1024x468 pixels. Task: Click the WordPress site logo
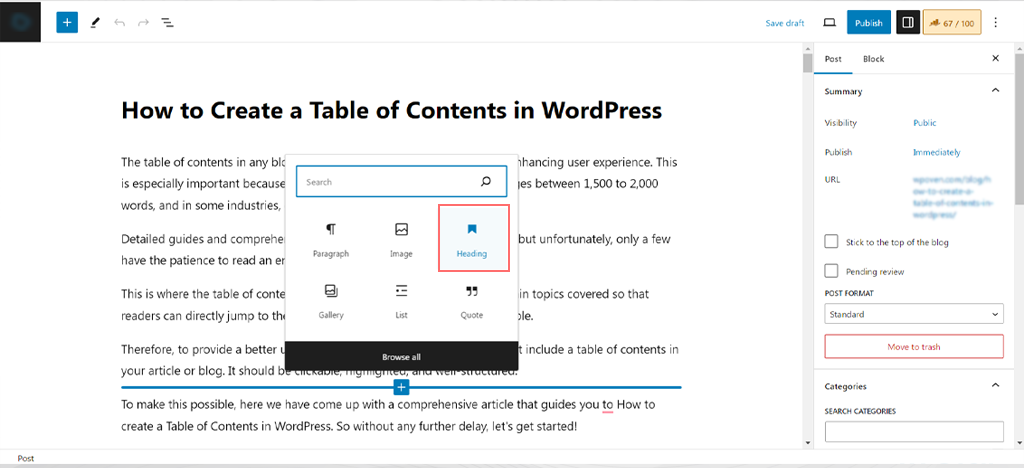pos(20,21)
